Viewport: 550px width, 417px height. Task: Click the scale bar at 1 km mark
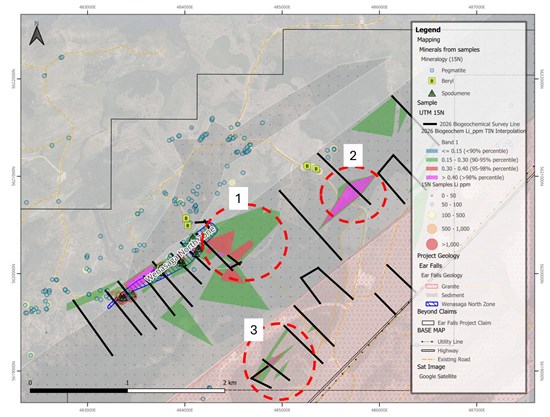[127, 390]
